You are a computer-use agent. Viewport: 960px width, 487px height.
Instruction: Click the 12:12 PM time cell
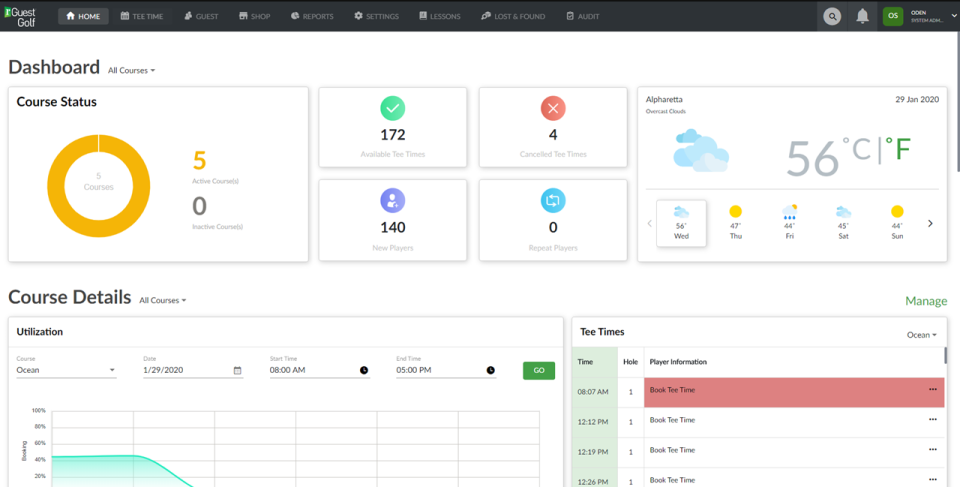[593, 422]
